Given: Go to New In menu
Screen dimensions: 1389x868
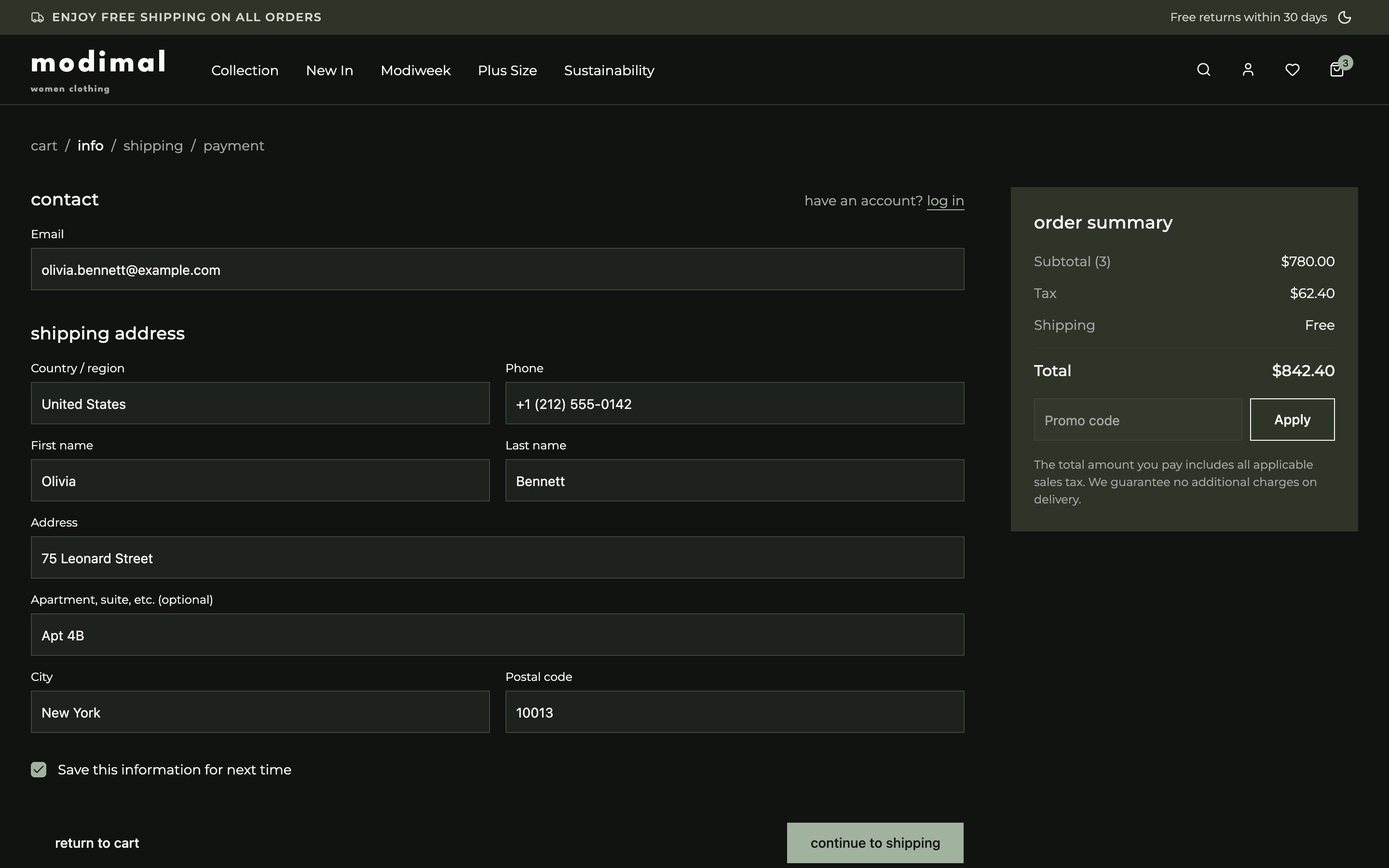Looking at the screenshot, I should click(x=329, y=70).
